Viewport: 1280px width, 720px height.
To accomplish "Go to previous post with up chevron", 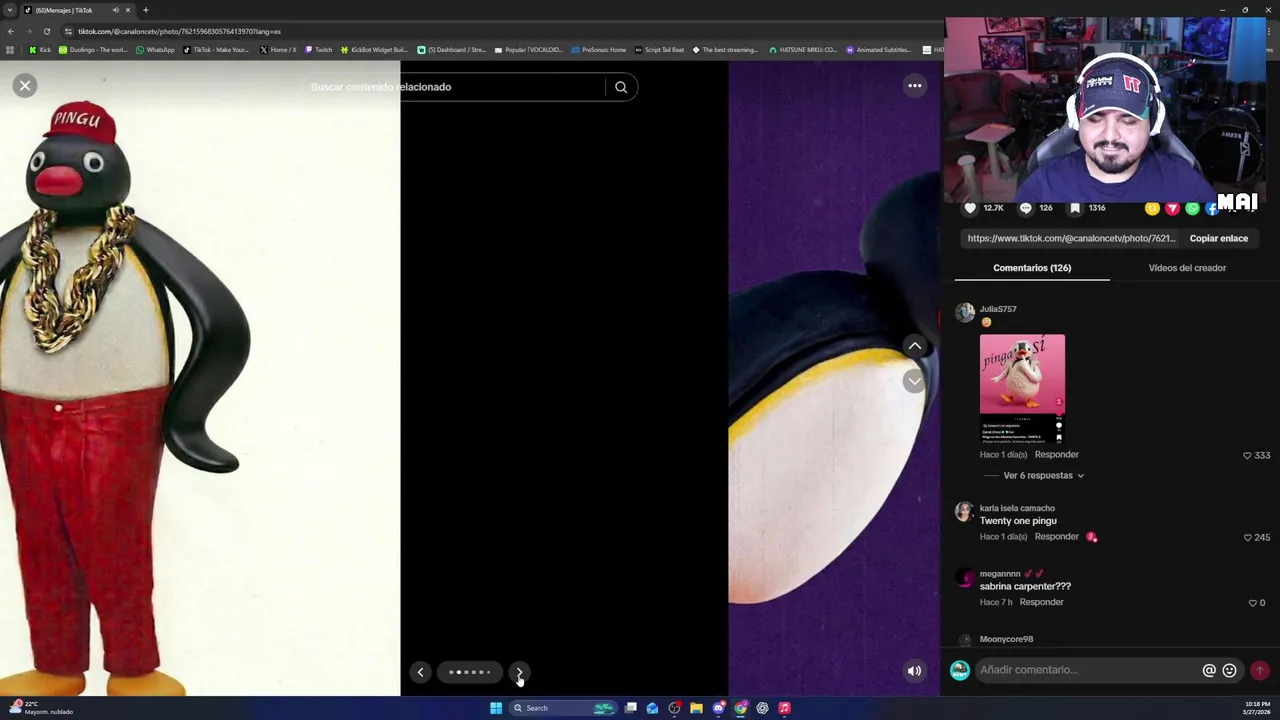I will tap(914, 346).
